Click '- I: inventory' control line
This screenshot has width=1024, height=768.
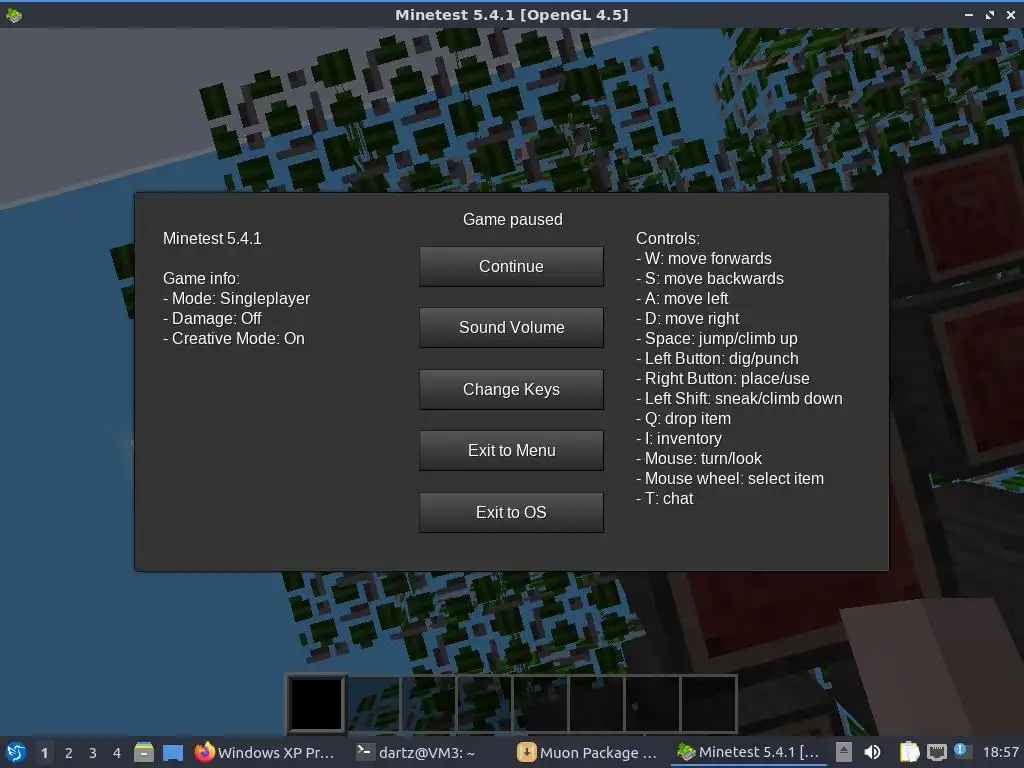coord(679,438)
